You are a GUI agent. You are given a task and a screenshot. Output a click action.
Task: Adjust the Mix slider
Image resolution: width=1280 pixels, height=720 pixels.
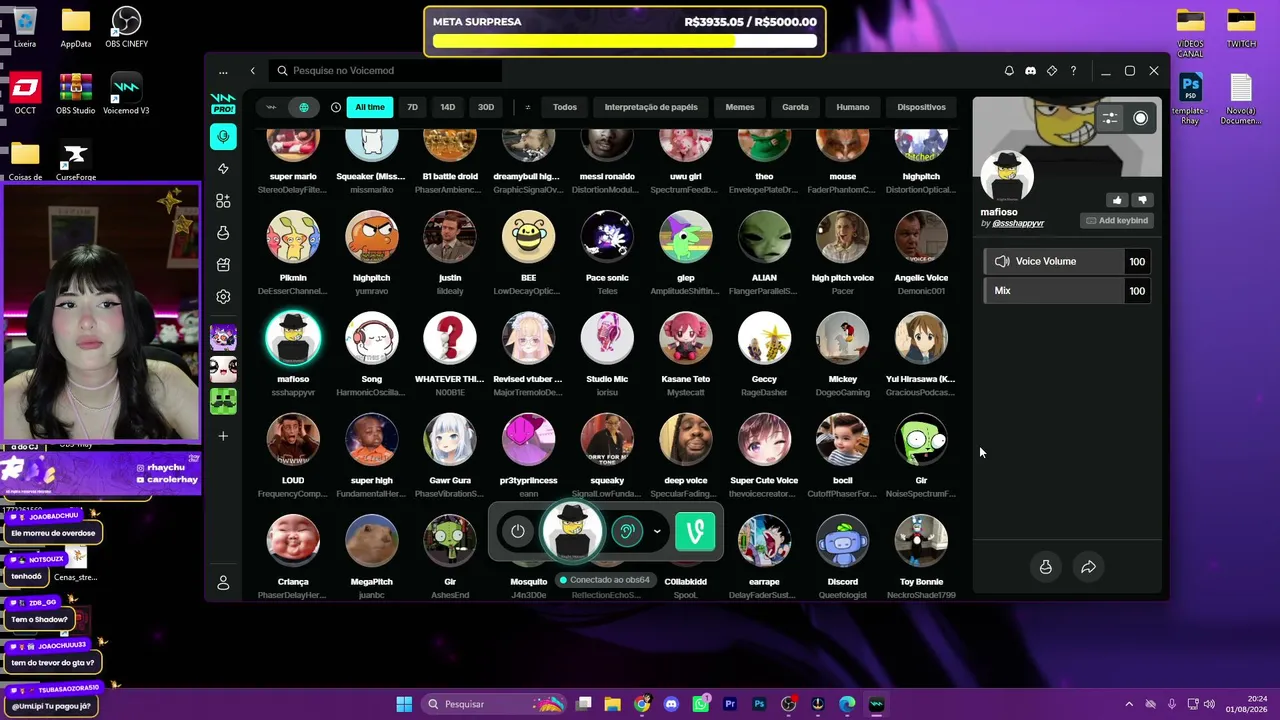[1067, 291]
